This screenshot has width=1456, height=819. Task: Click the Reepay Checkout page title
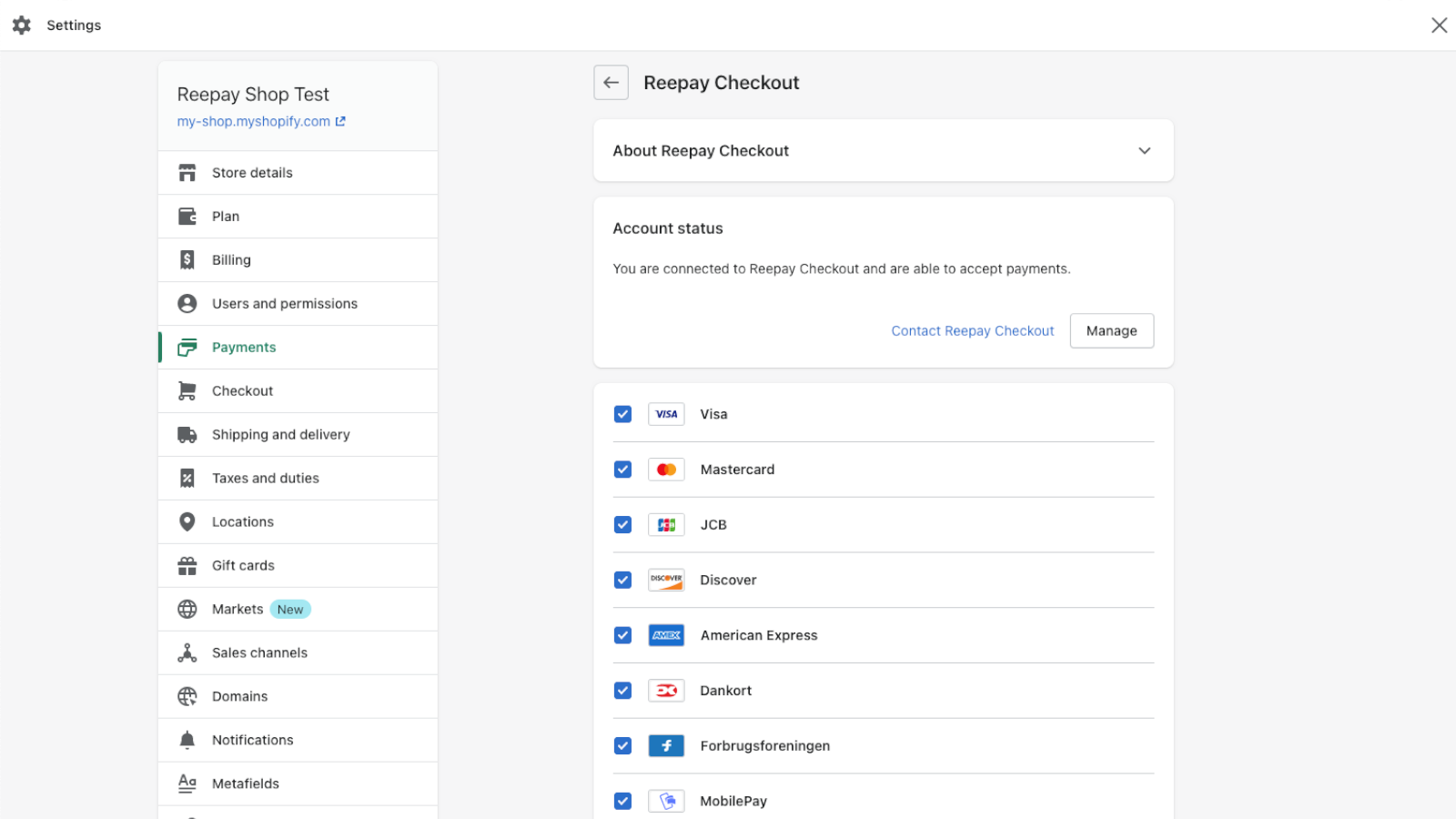pos(722,83)
